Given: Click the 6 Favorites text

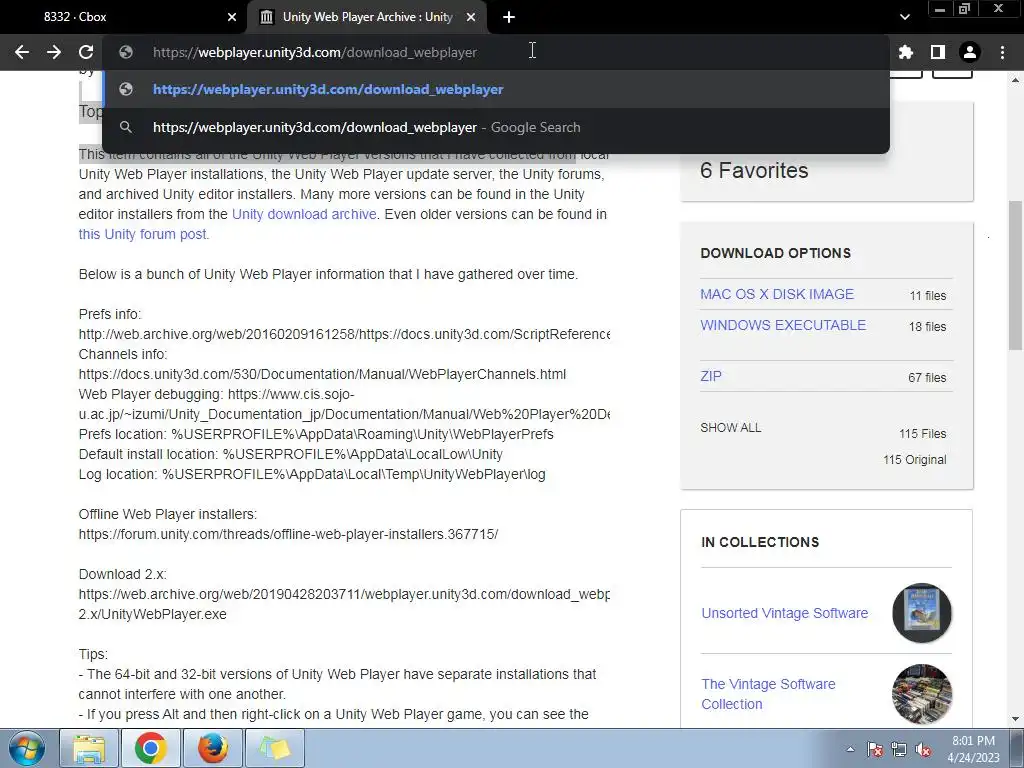Looking at the screenshot, I should tap(754, 170).
